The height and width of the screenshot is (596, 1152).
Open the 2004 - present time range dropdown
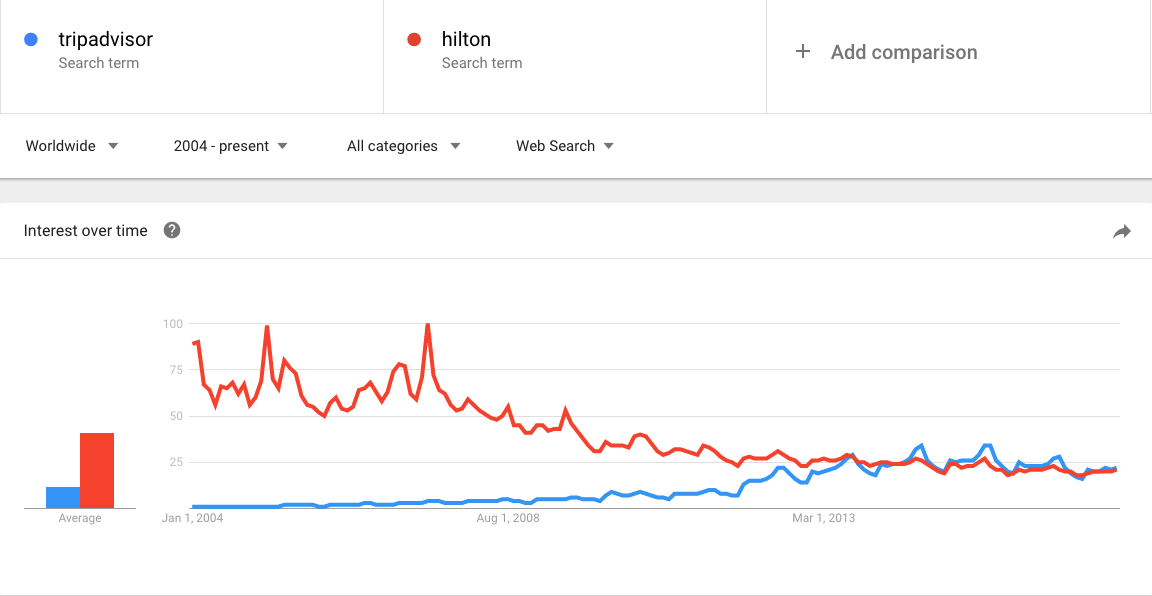pyautogui.click(x=229, y=146)
